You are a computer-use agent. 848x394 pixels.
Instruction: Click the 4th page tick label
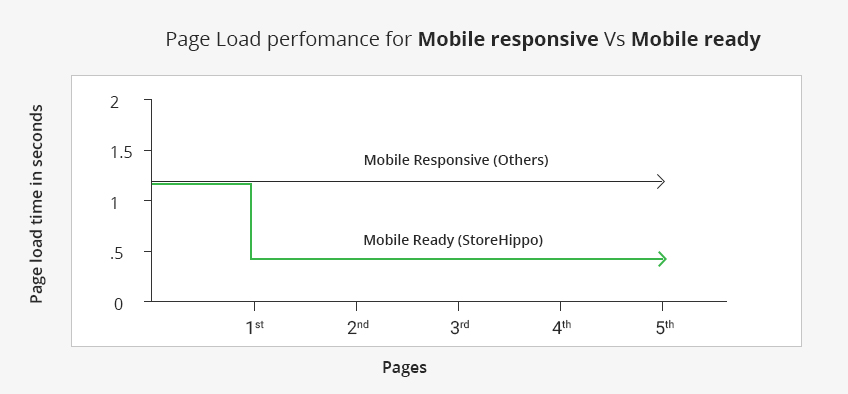click(561, 328)
